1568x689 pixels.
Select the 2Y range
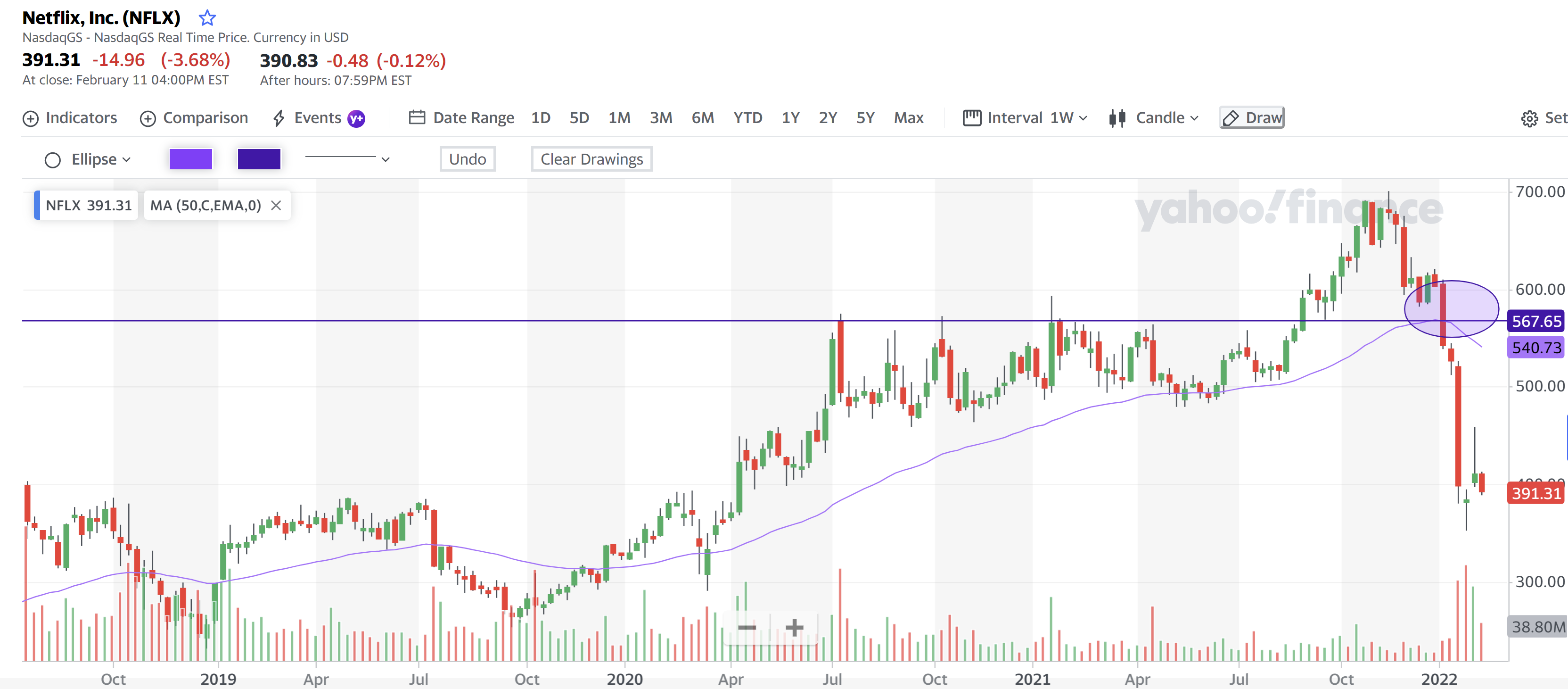[x=827, y=117]
